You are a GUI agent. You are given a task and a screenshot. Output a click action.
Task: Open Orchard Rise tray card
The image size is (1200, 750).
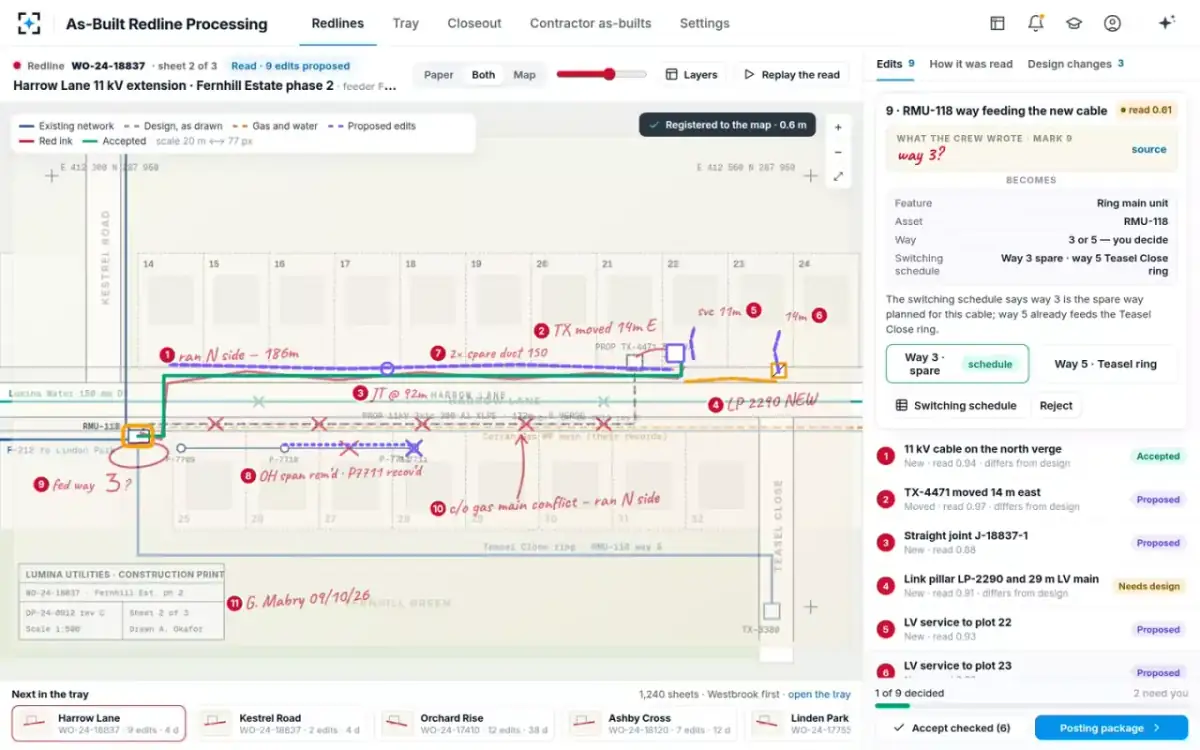[x=465, y=724]
